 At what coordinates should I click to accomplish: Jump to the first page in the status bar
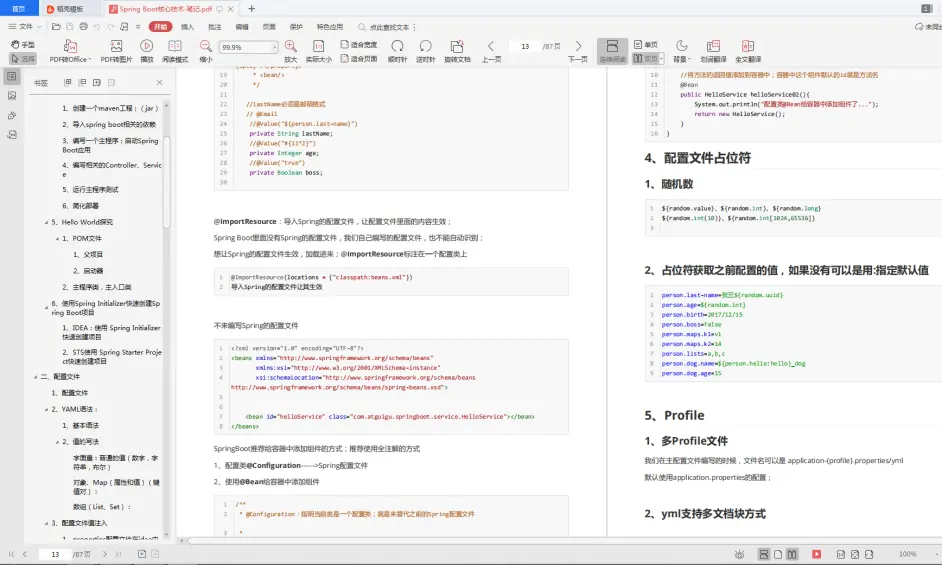(11, 554)
